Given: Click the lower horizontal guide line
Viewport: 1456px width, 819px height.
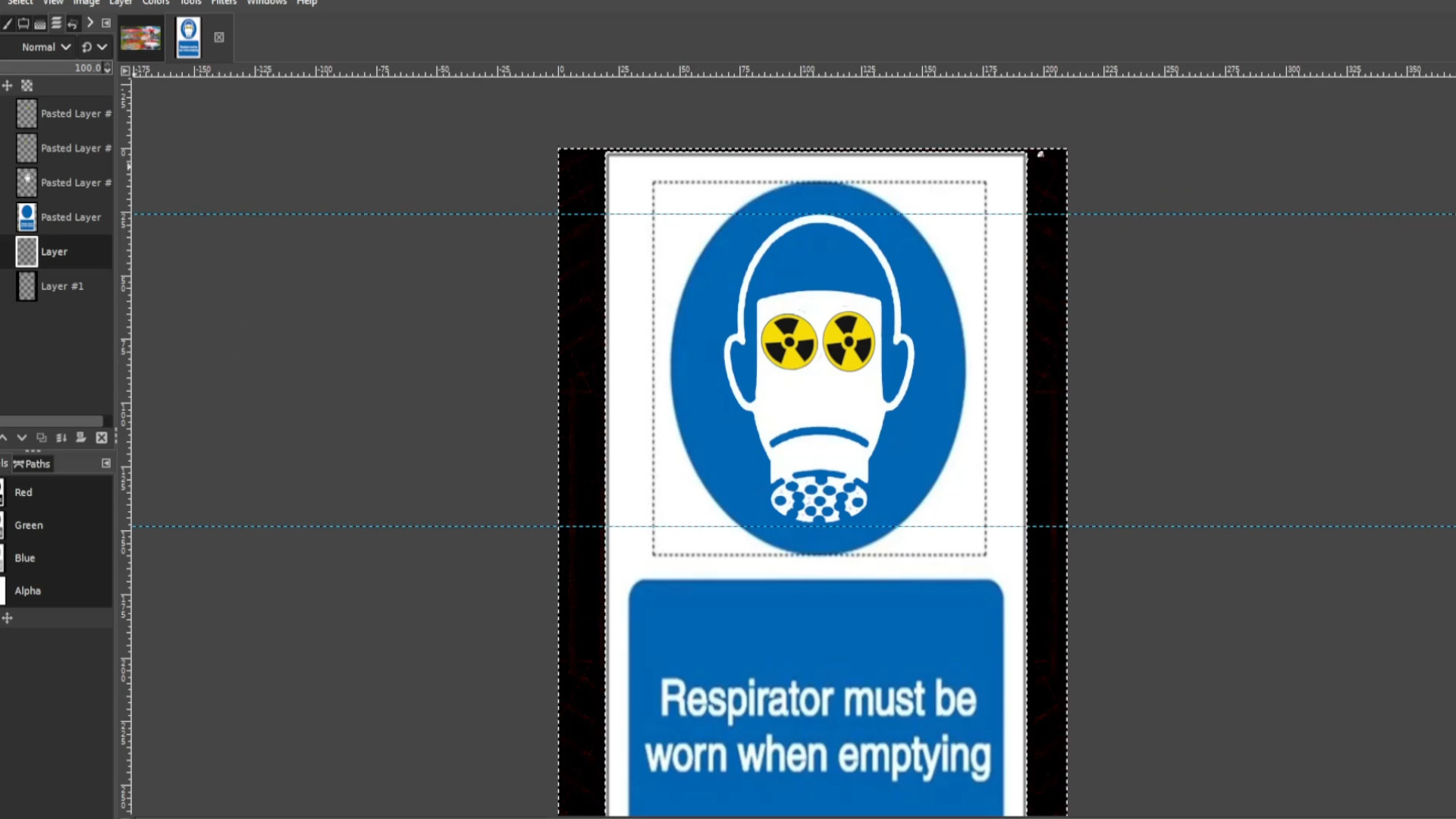Looking at the screenshot, I should 794,526.
